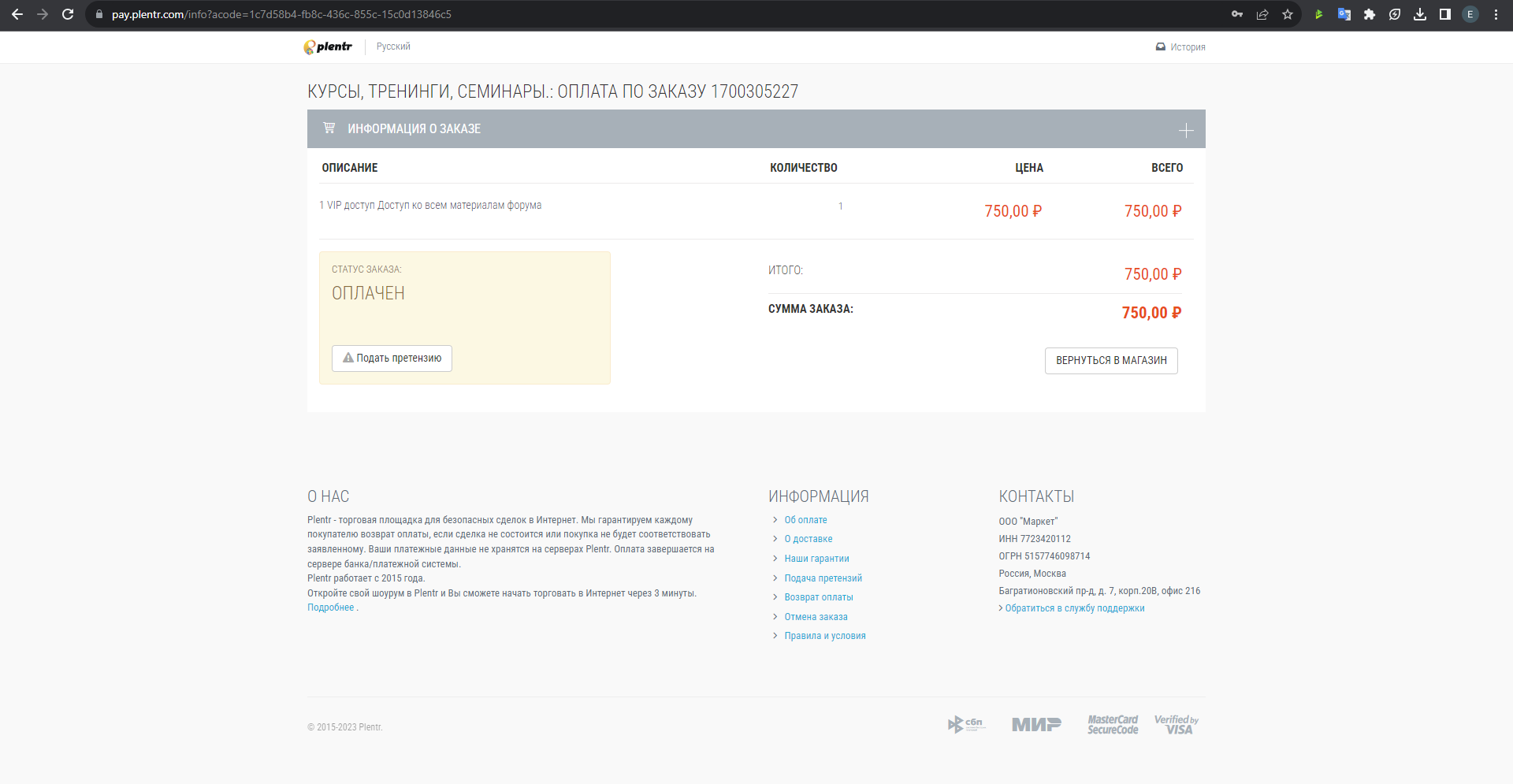Click the ЦЕНА column header
The height and width of the screenshot is (784, 1513).
point(1028,168)
